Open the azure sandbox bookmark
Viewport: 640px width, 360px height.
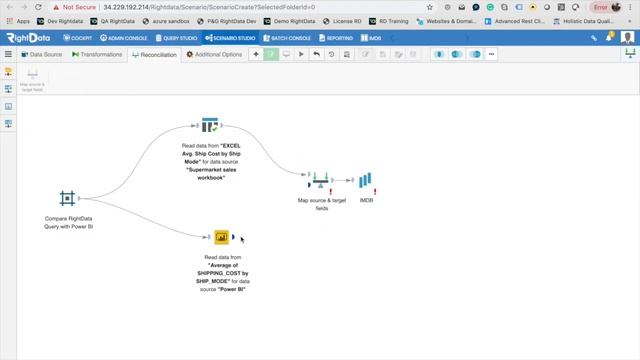pyautogui.click(x=166, y=21)
